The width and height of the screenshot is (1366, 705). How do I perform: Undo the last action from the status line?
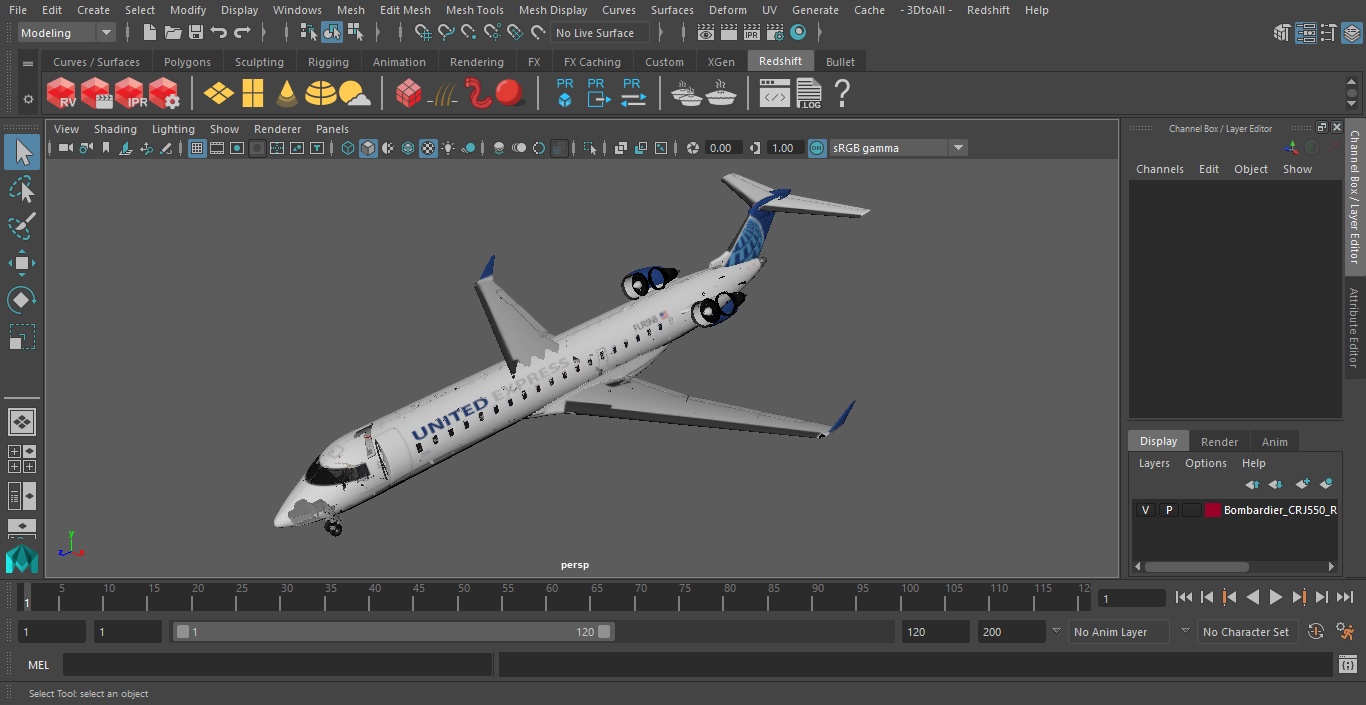coord(219,33)
